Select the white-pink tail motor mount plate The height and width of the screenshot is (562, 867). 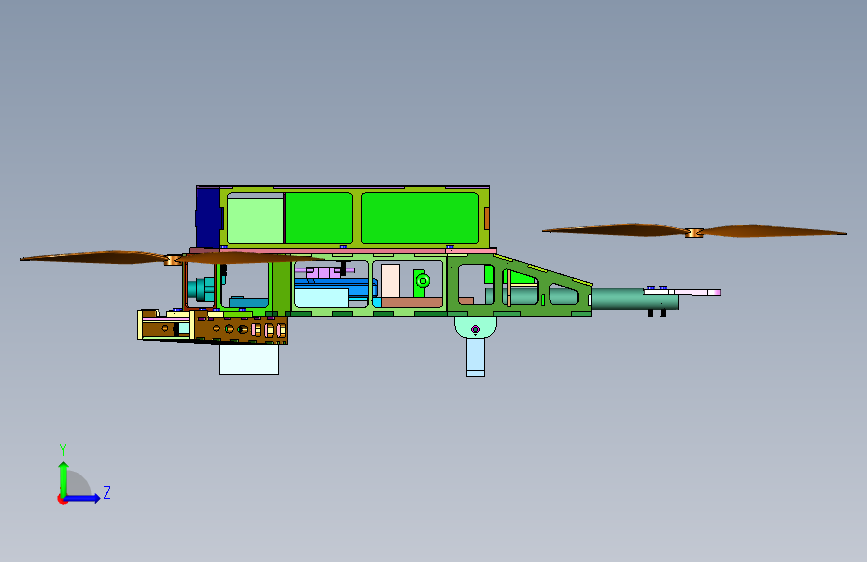[682, 292]
